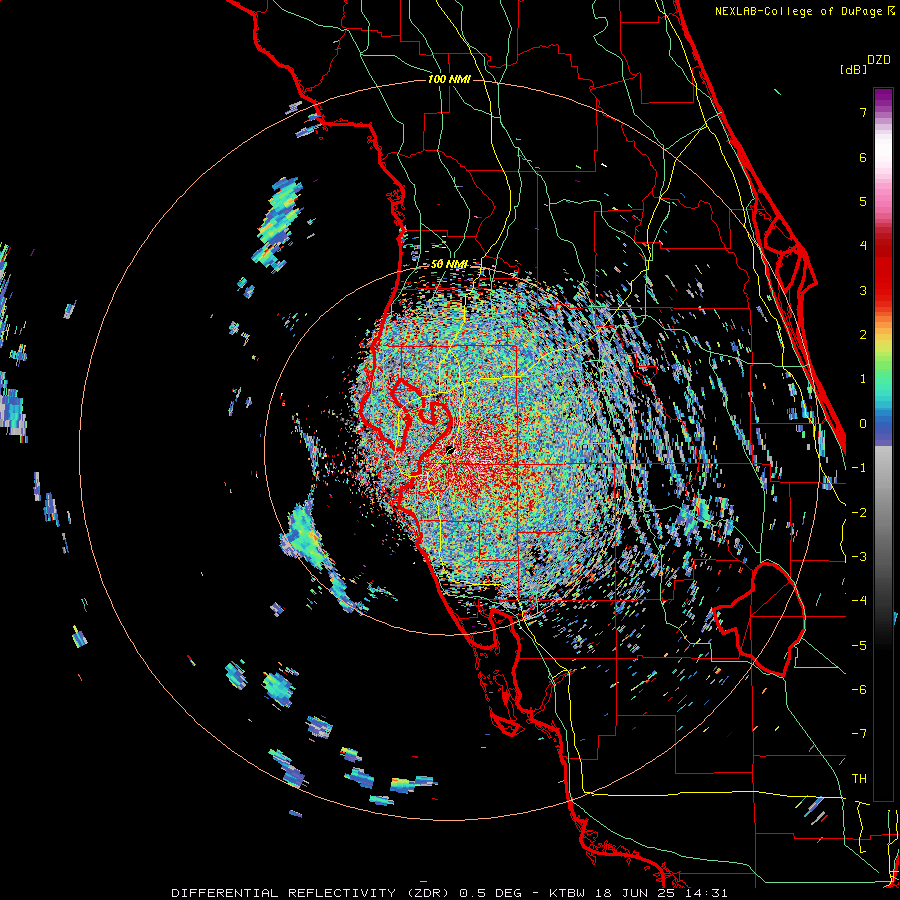This screenshot has height=900, width=900.
Task: Select the -2 value on the scale
Action: tap(859, 513)
